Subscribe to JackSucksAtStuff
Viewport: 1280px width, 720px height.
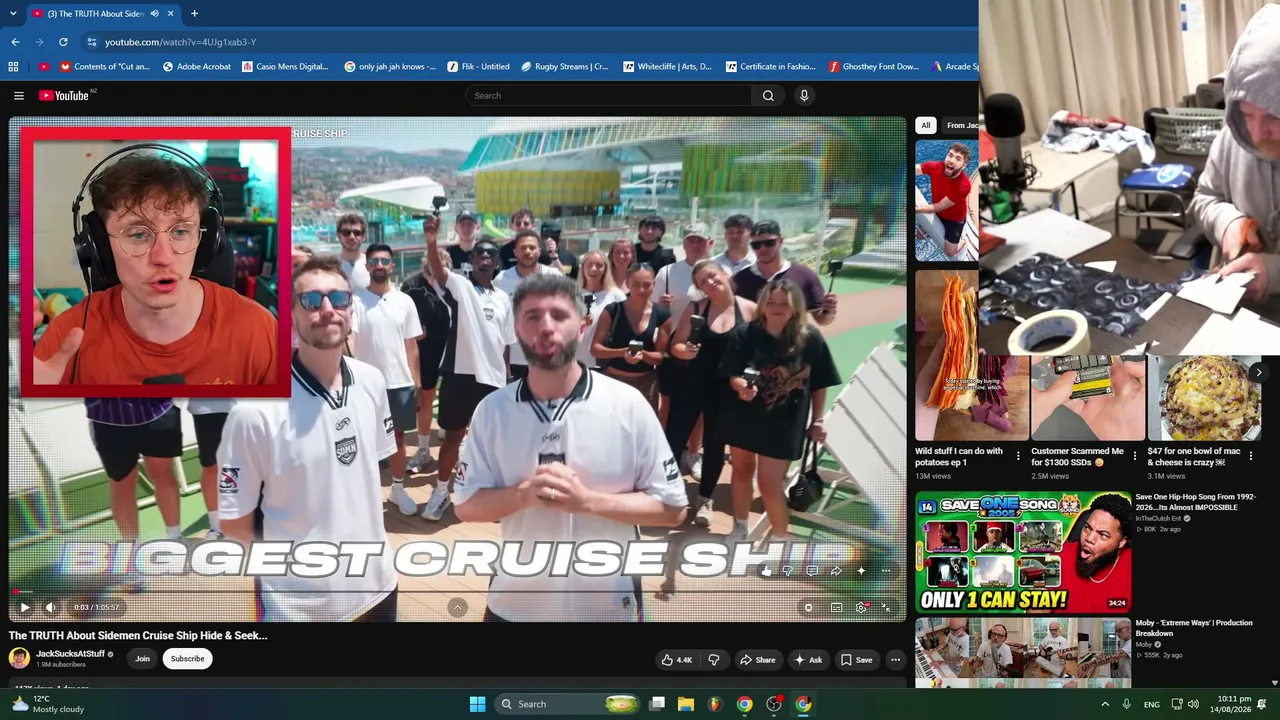point(187,659)
